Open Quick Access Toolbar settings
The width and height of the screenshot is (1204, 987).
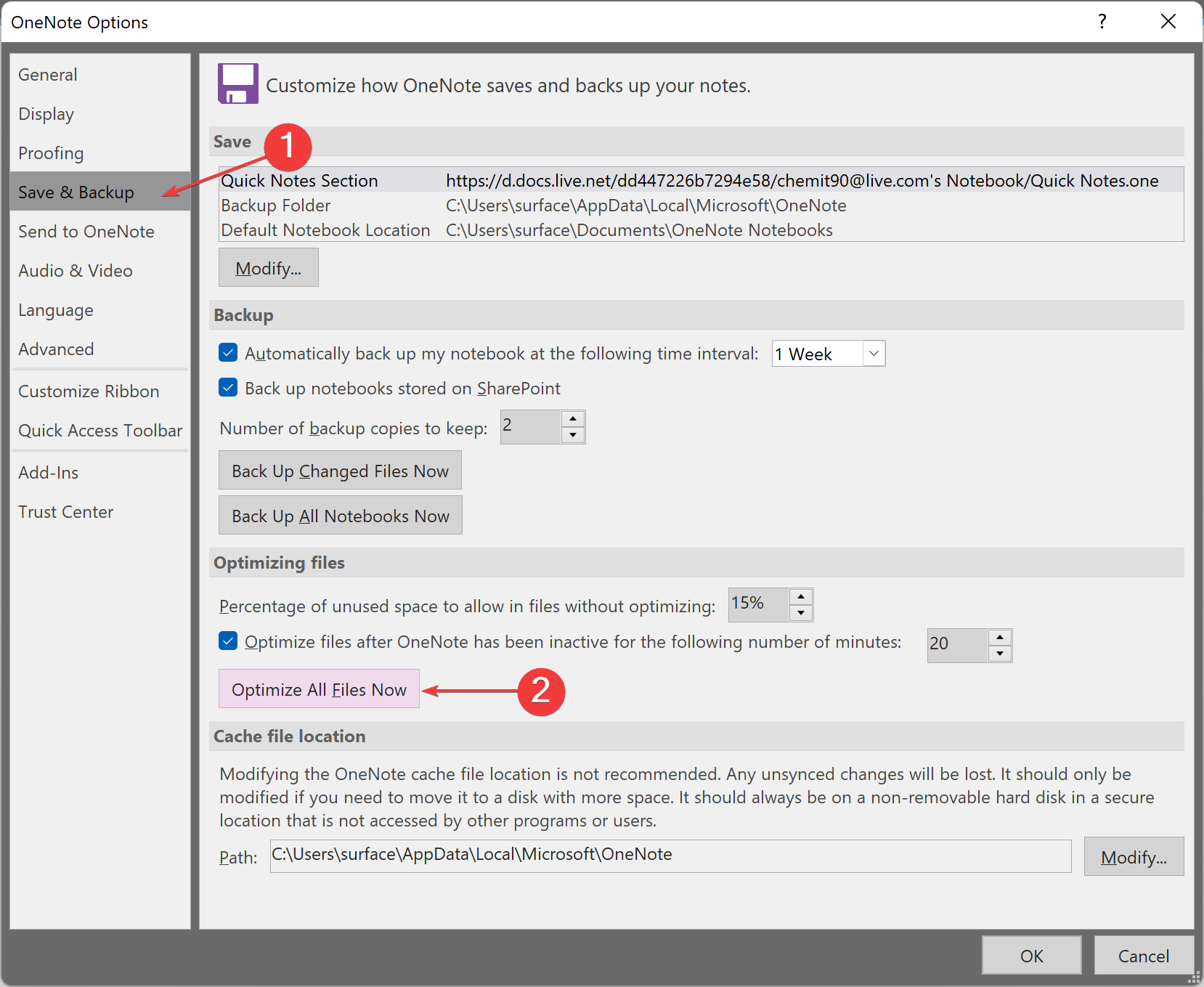pos(100,431)
